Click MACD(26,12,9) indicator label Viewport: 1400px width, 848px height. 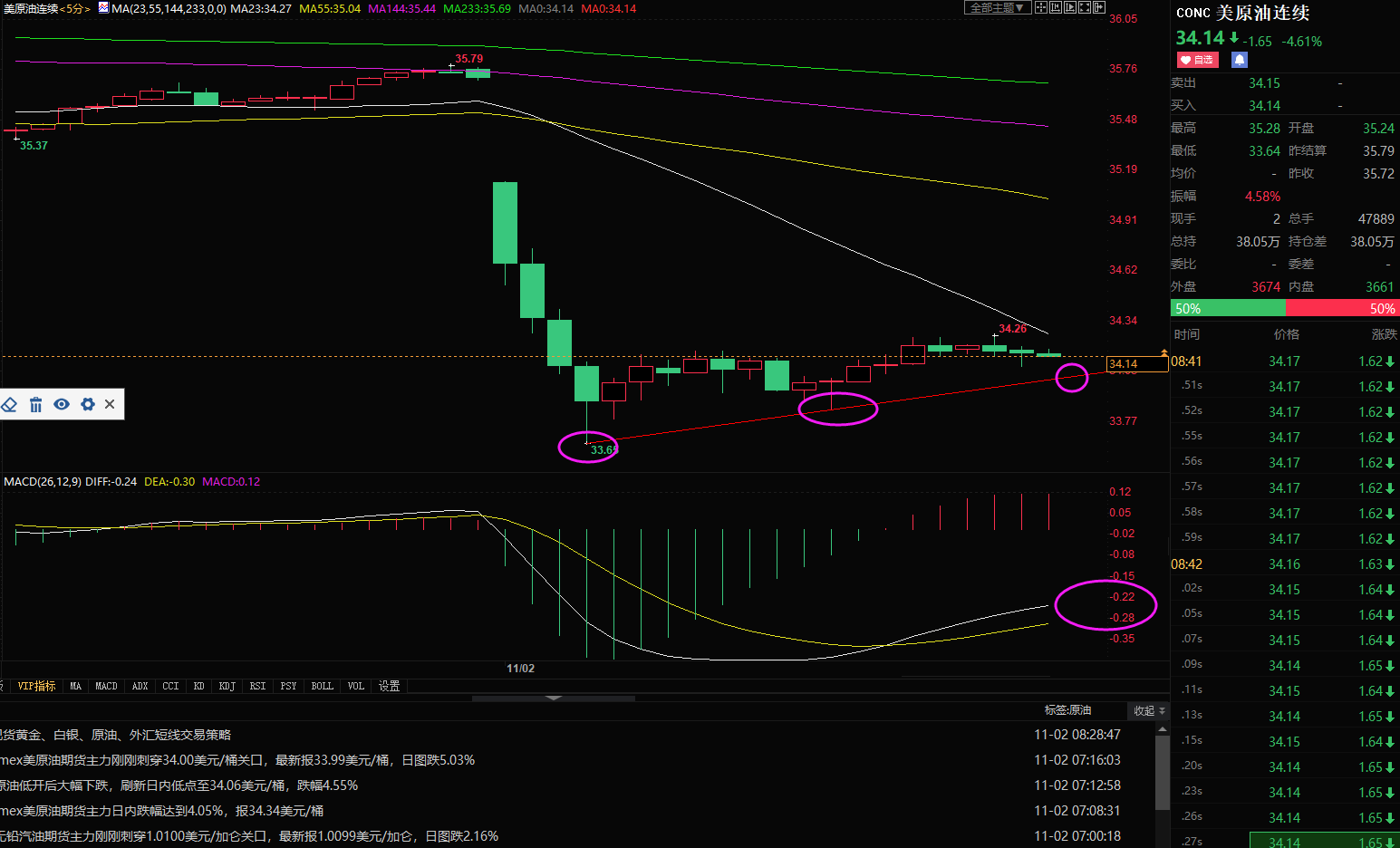[x=42, y=482]
